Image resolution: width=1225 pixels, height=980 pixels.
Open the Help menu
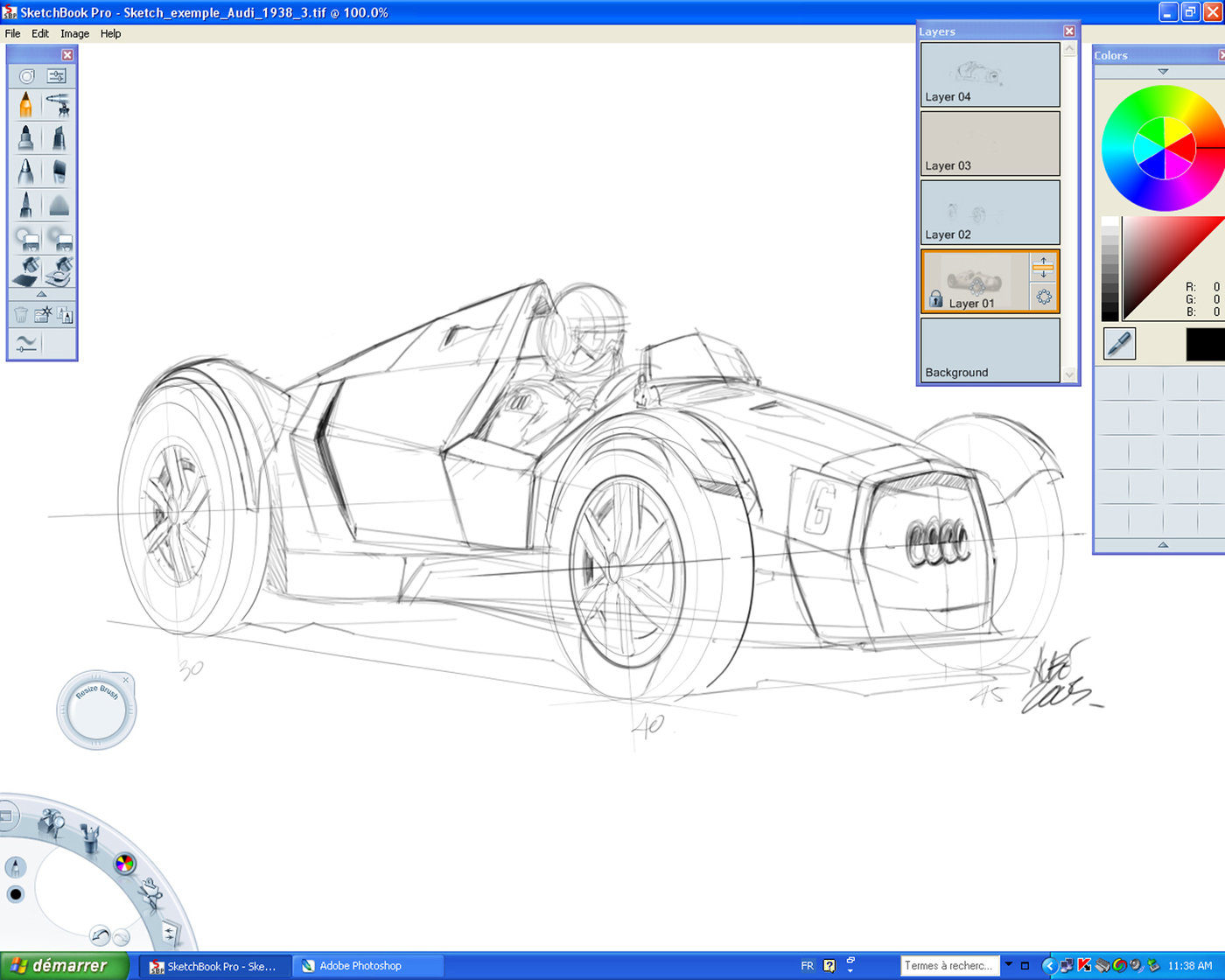click(x=110, y=33)
